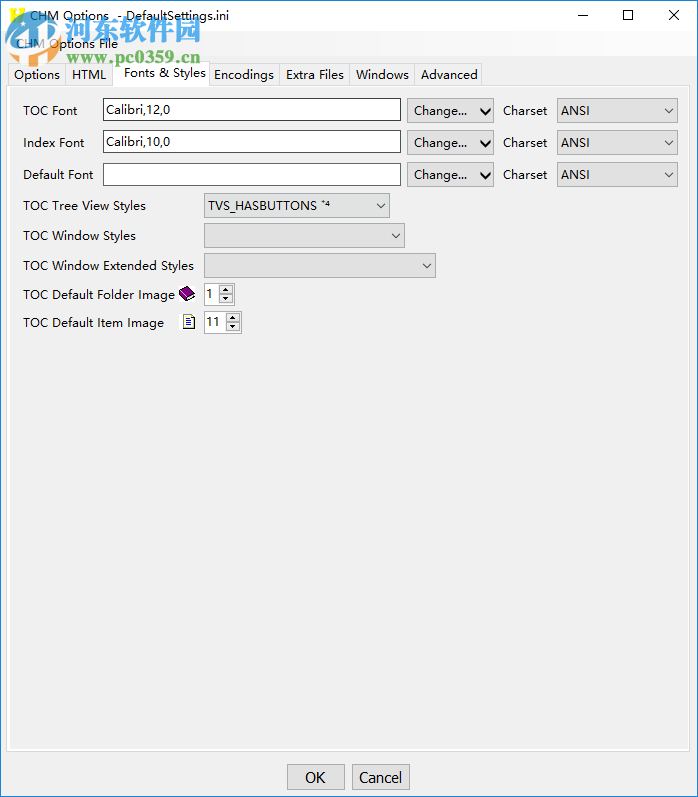Click the empty Default Font field
The width and height of the screenshot is (698, 797).
pyautogui.click(x=252, y=174)
